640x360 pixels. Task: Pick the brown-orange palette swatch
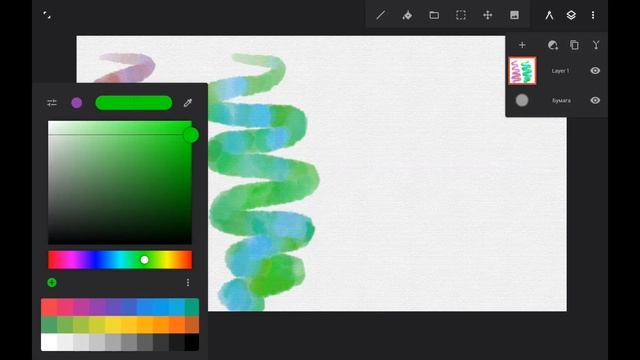(192, 324)
